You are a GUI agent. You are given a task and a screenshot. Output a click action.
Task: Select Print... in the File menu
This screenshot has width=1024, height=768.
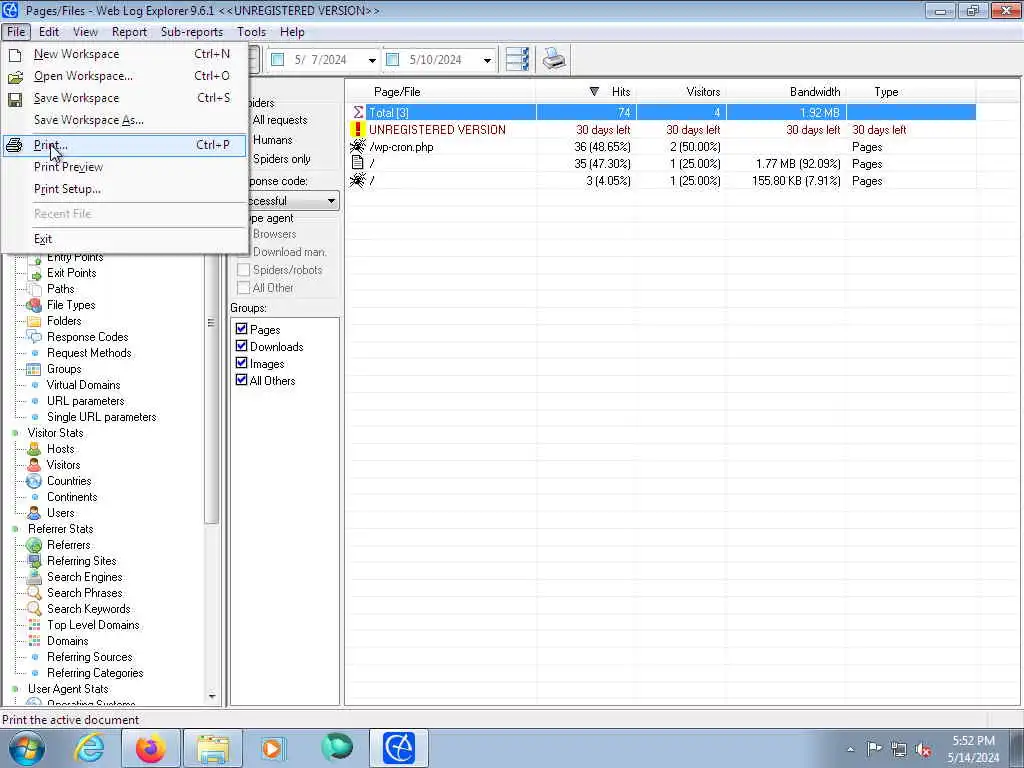point(125,145)
